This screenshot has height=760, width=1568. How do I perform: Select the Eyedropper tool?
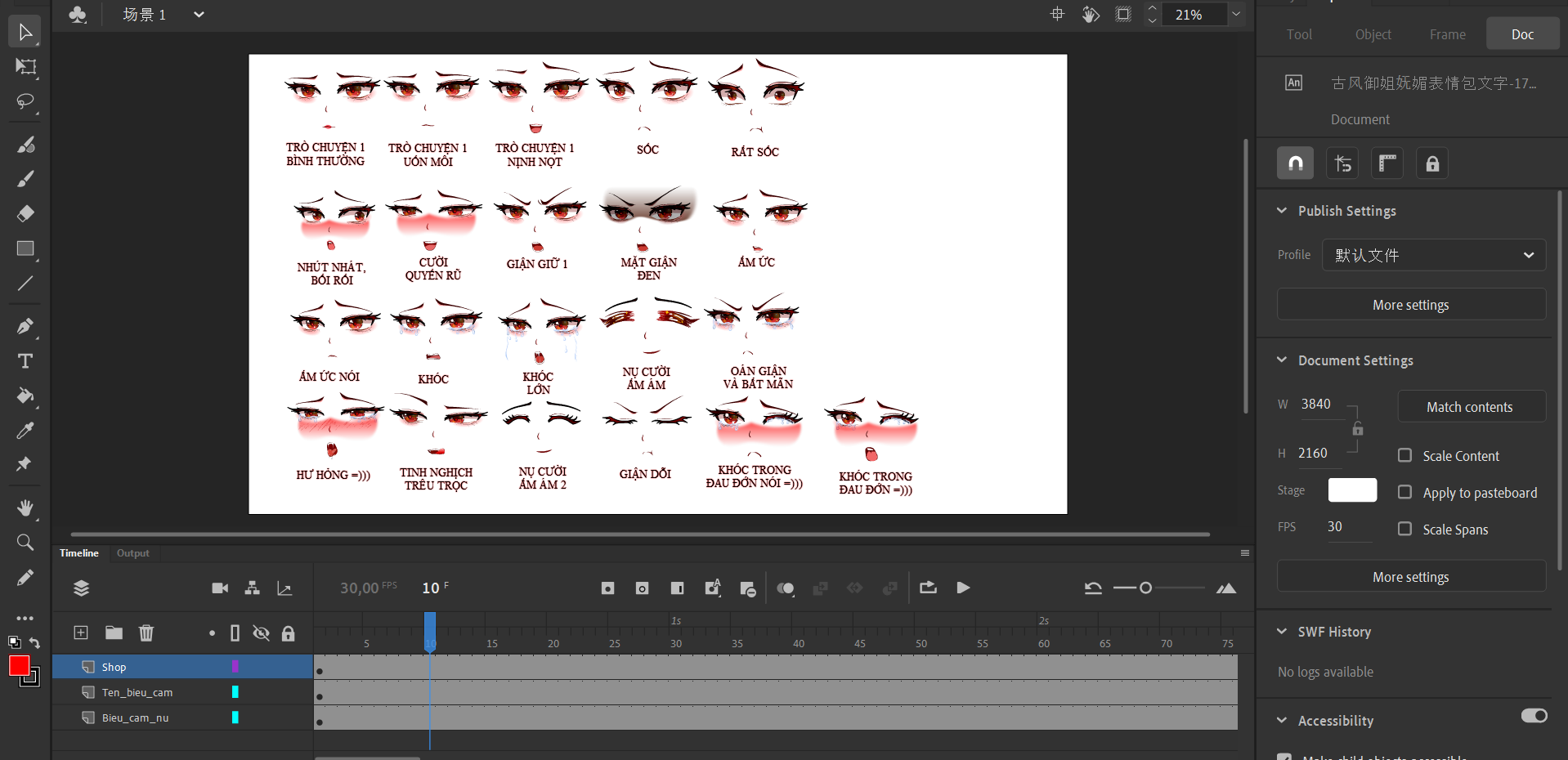pos(25,431)
